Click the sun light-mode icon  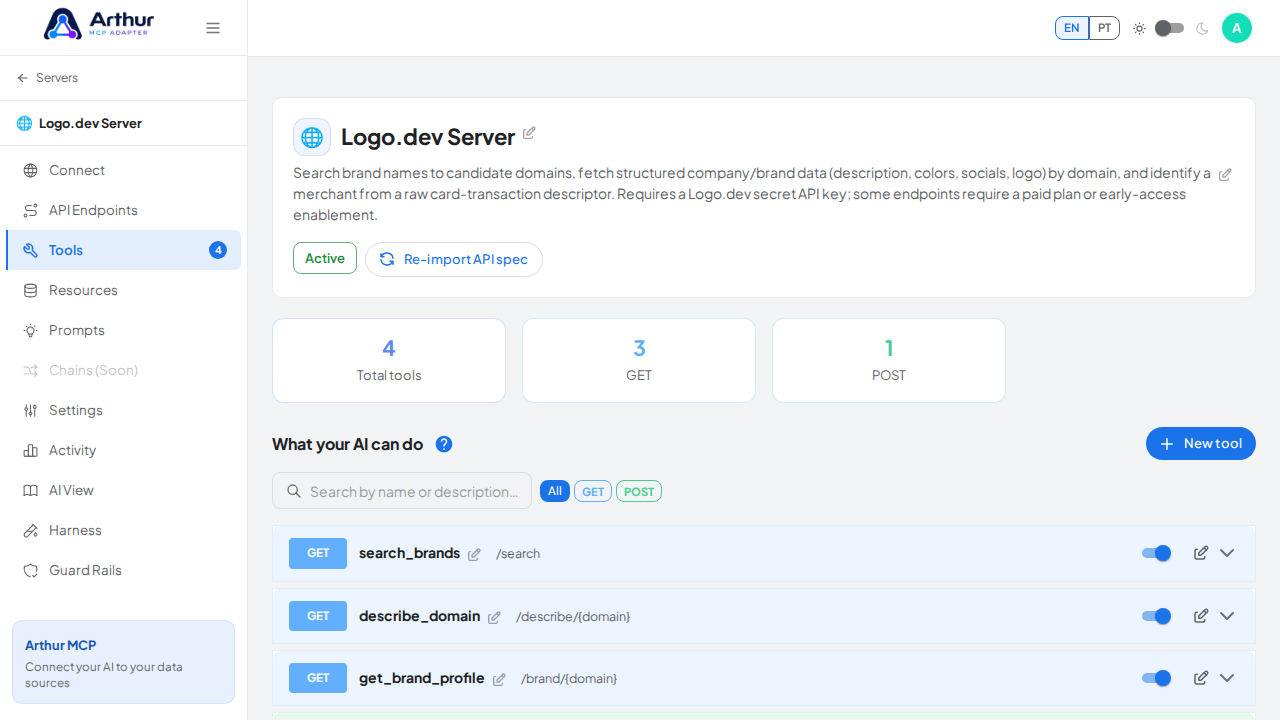click(x=1139, y=28)
